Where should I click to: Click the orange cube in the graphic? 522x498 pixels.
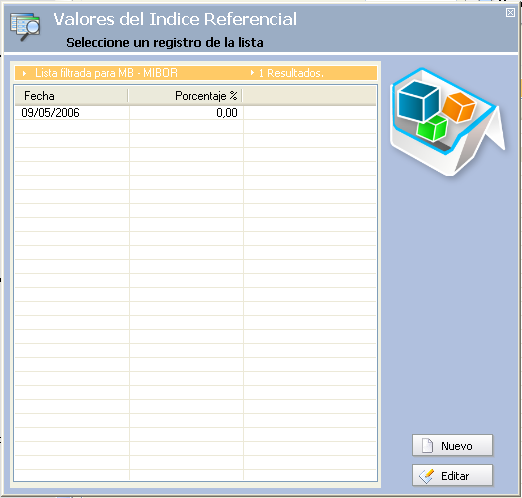point(459,107)
